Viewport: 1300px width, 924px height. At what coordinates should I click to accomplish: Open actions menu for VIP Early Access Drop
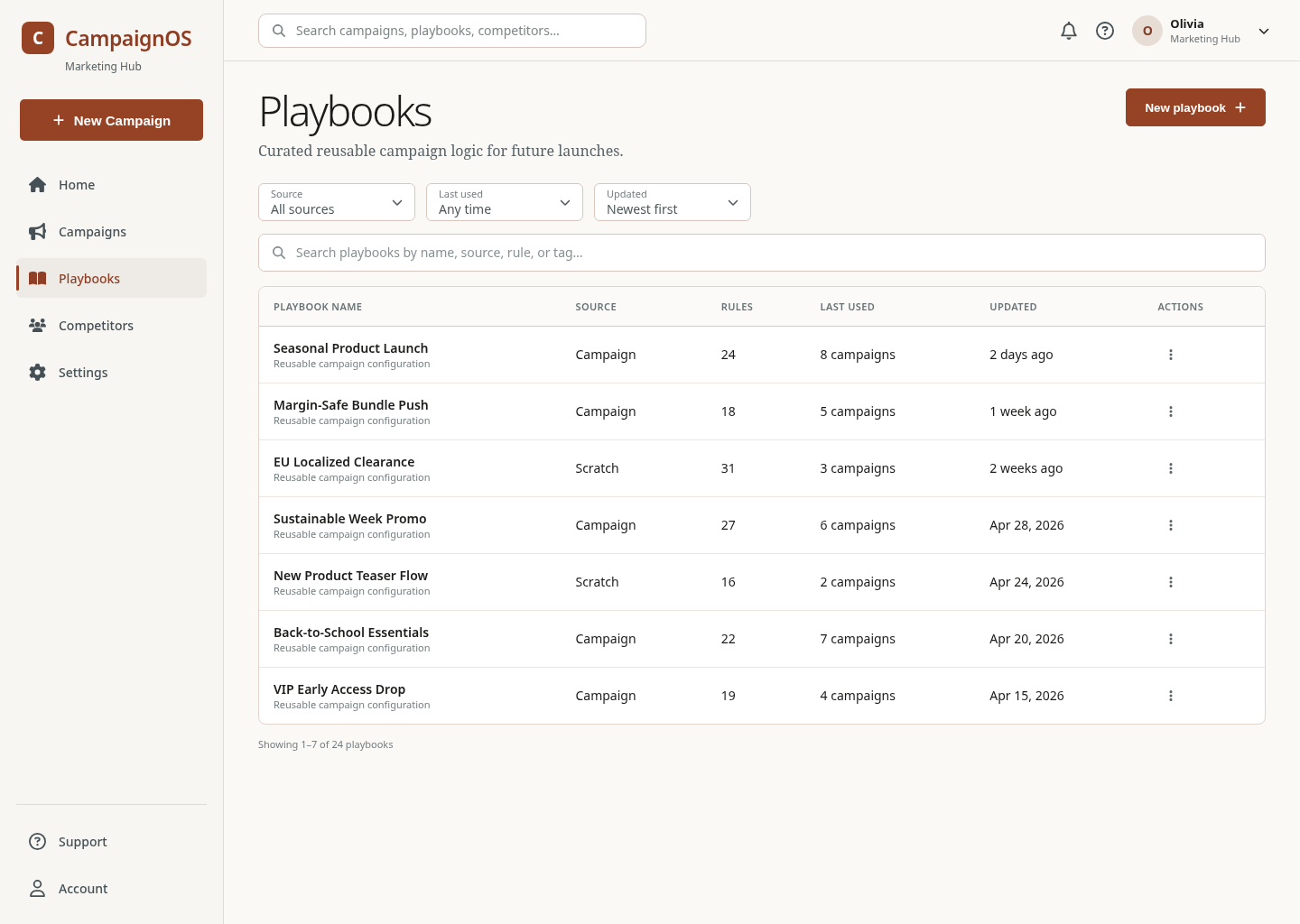(x=1171, y=696)
